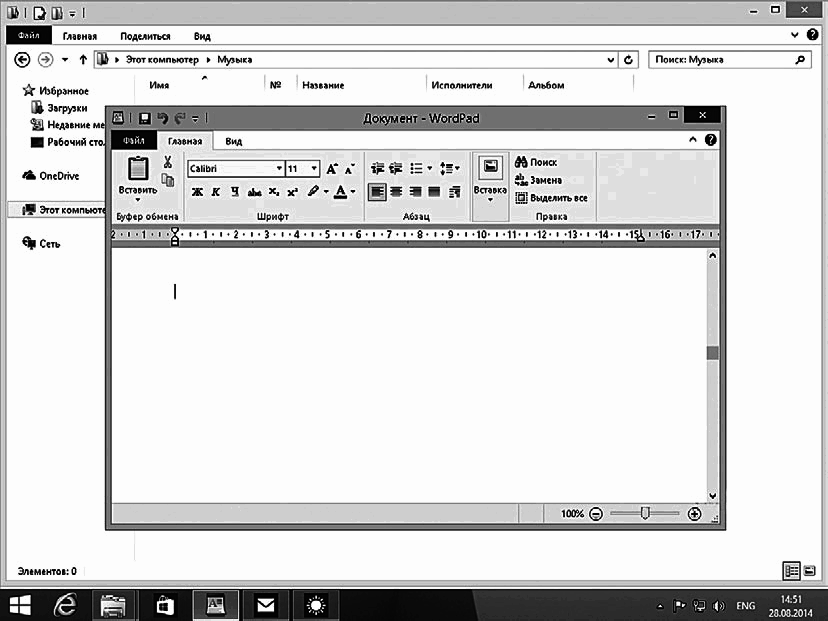The image size is (828, 621).
Task: Open the Explorer address bar history dropdown
Action: coord(611,60)
